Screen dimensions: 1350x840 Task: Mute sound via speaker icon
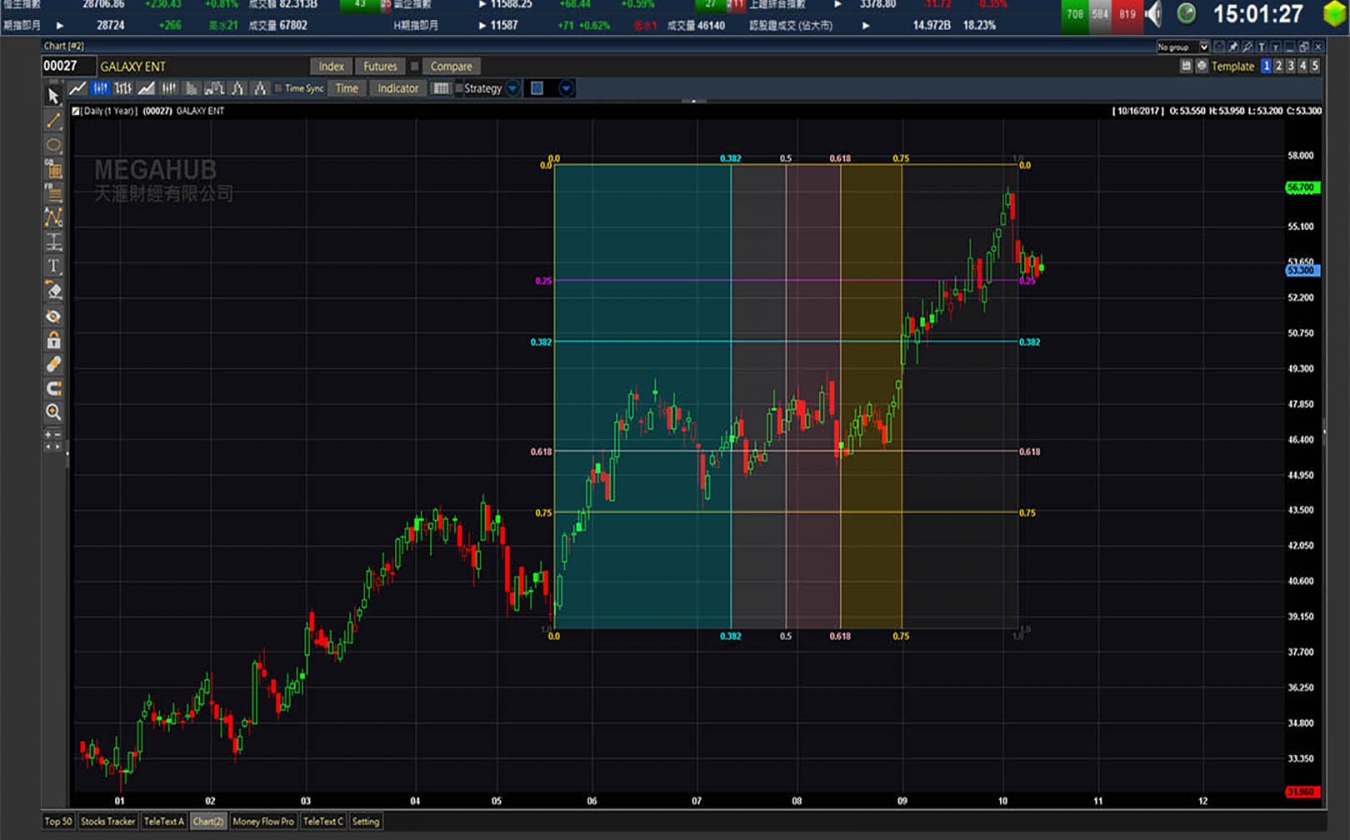(x=1154, y=13)
